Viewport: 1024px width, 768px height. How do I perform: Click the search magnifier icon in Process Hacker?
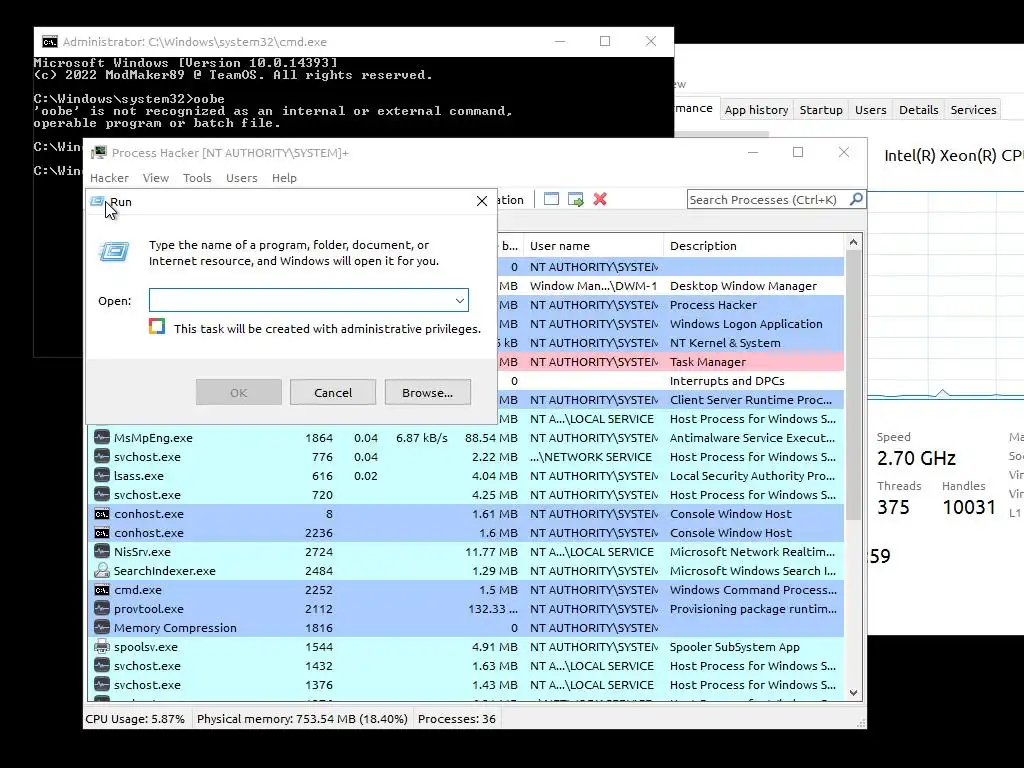[x=856, y=199]
